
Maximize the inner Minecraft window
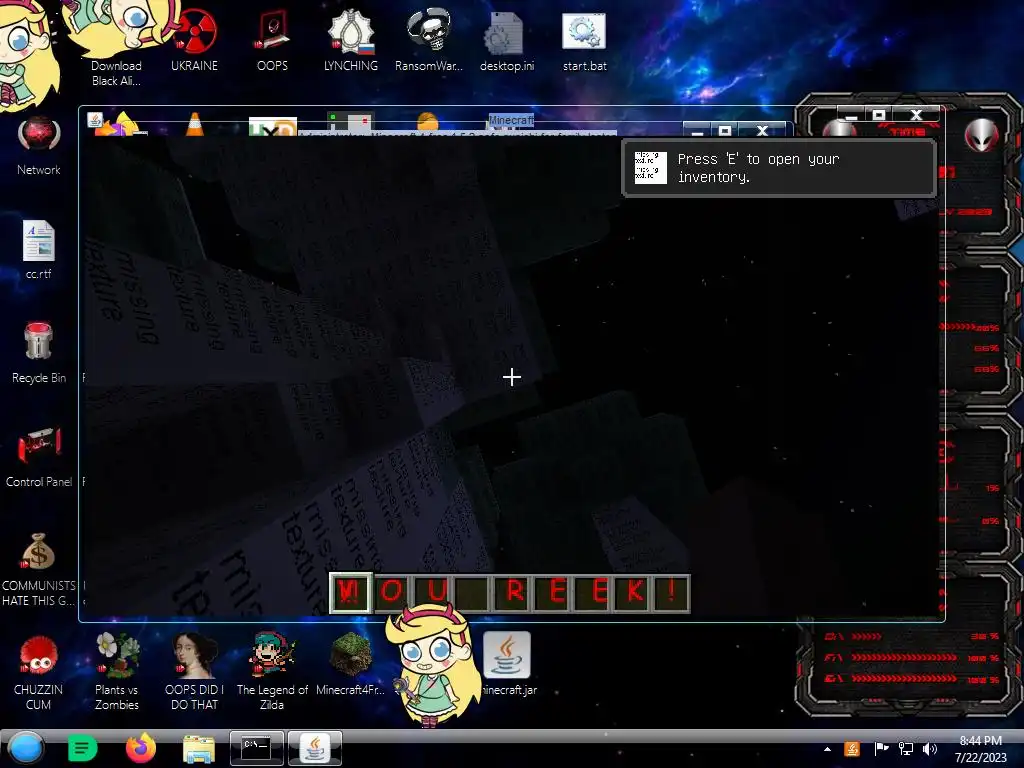[724, 131]
